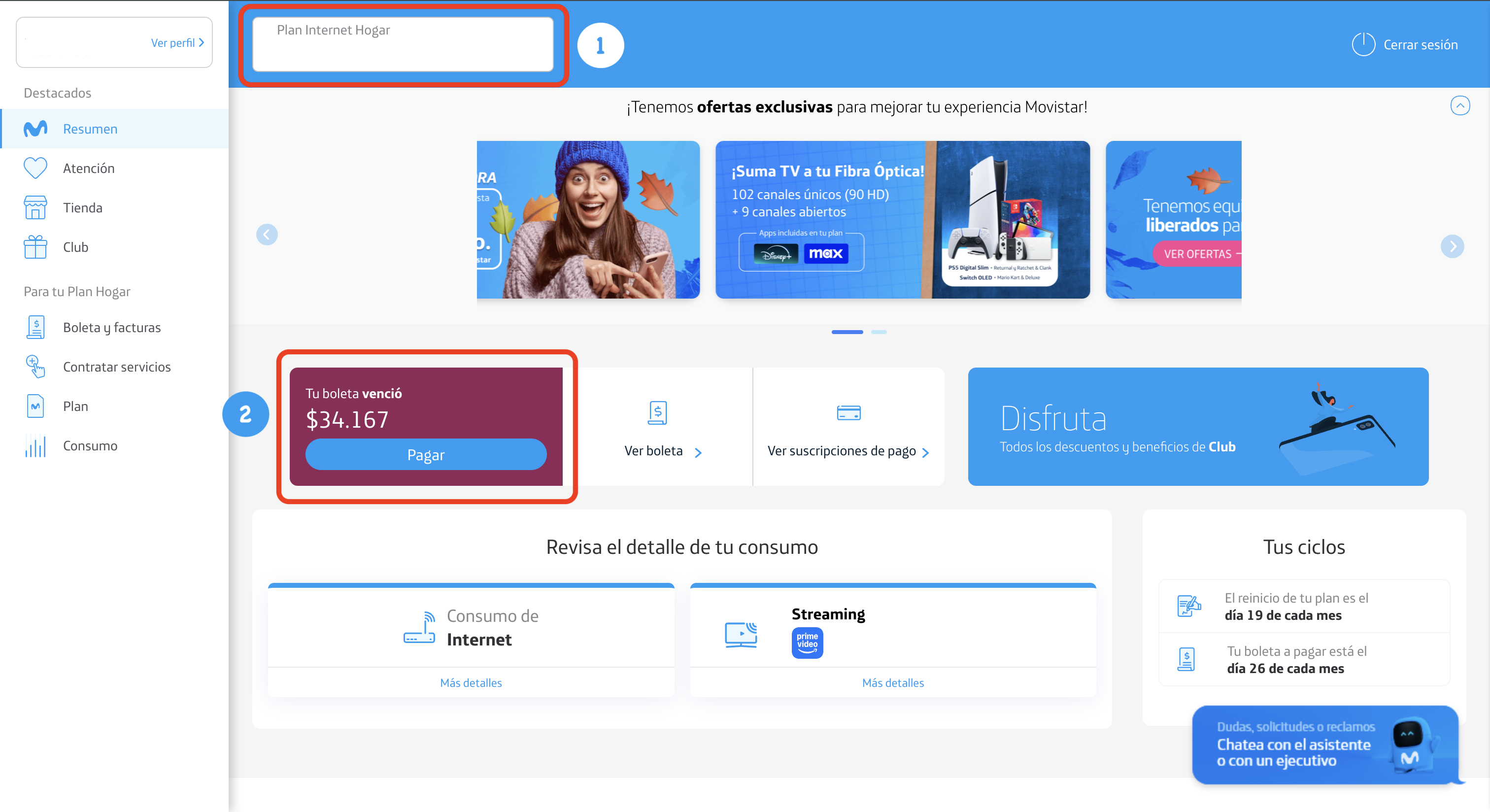Click the Ver boleta receipt icon

[x=657, y=413]
